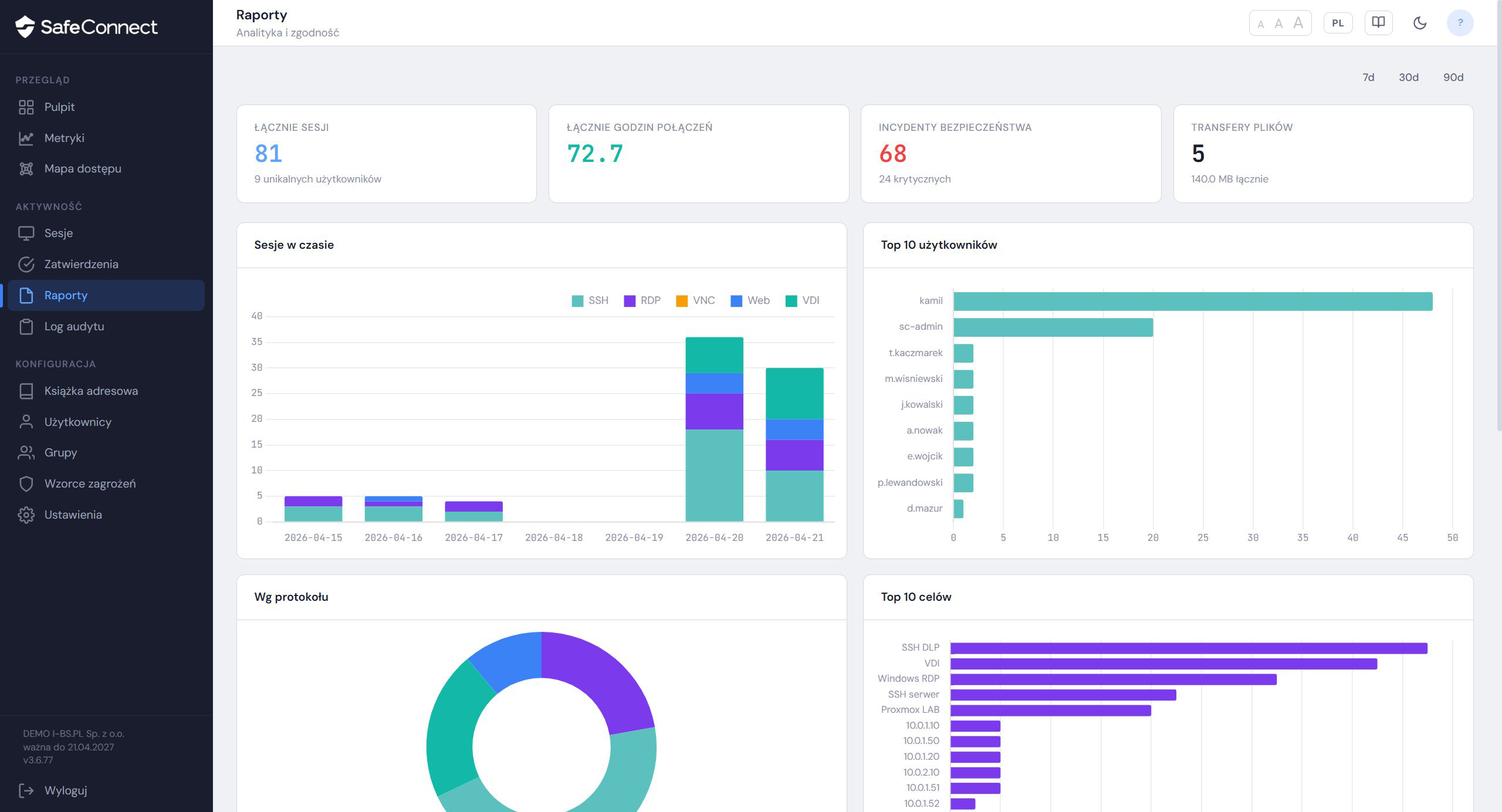Click the Raporty document icon
1502x812 pixels.
click(x=26, y=295)
